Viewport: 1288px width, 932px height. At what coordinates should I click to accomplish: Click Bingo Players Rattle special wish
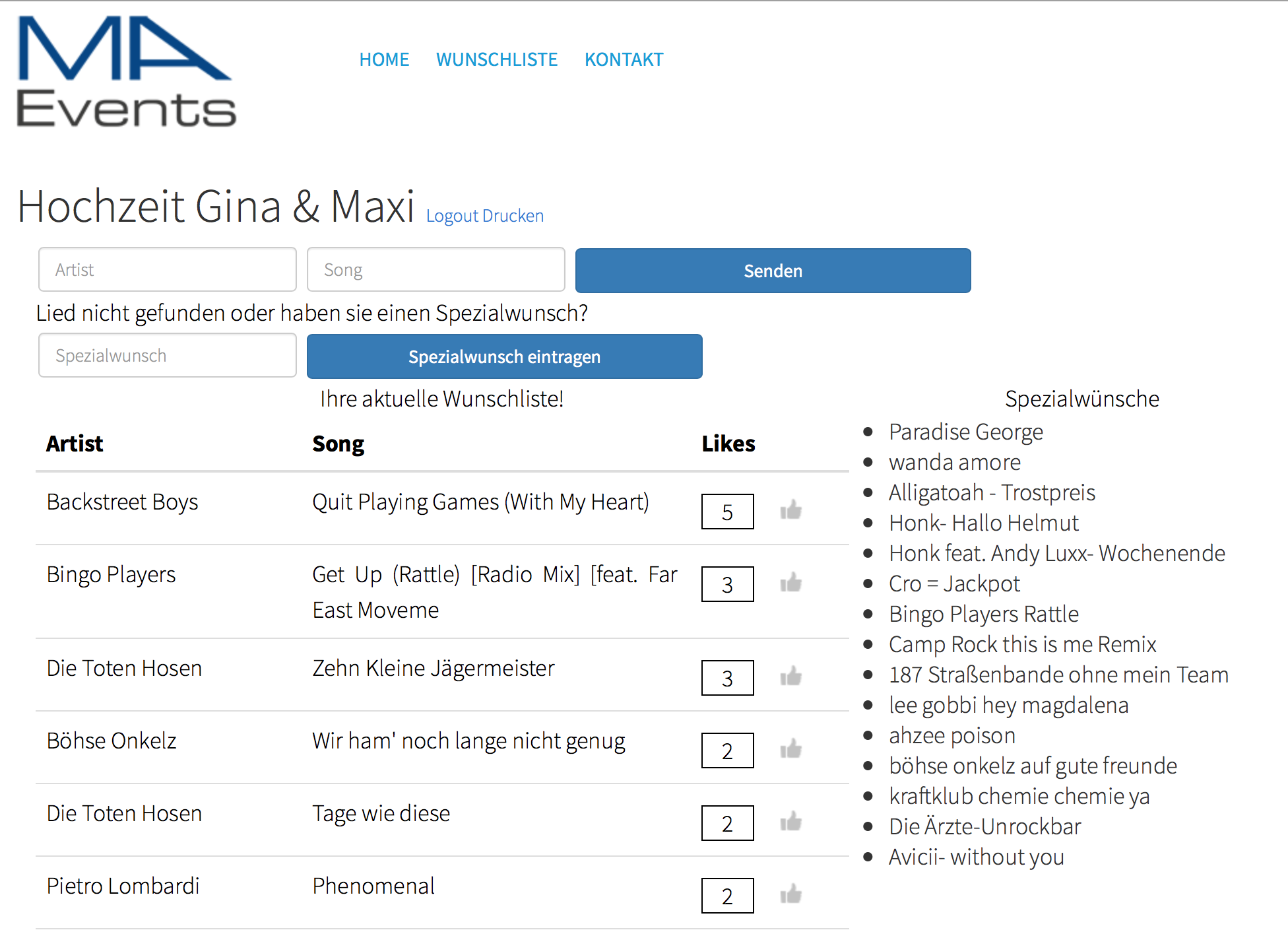984,614
